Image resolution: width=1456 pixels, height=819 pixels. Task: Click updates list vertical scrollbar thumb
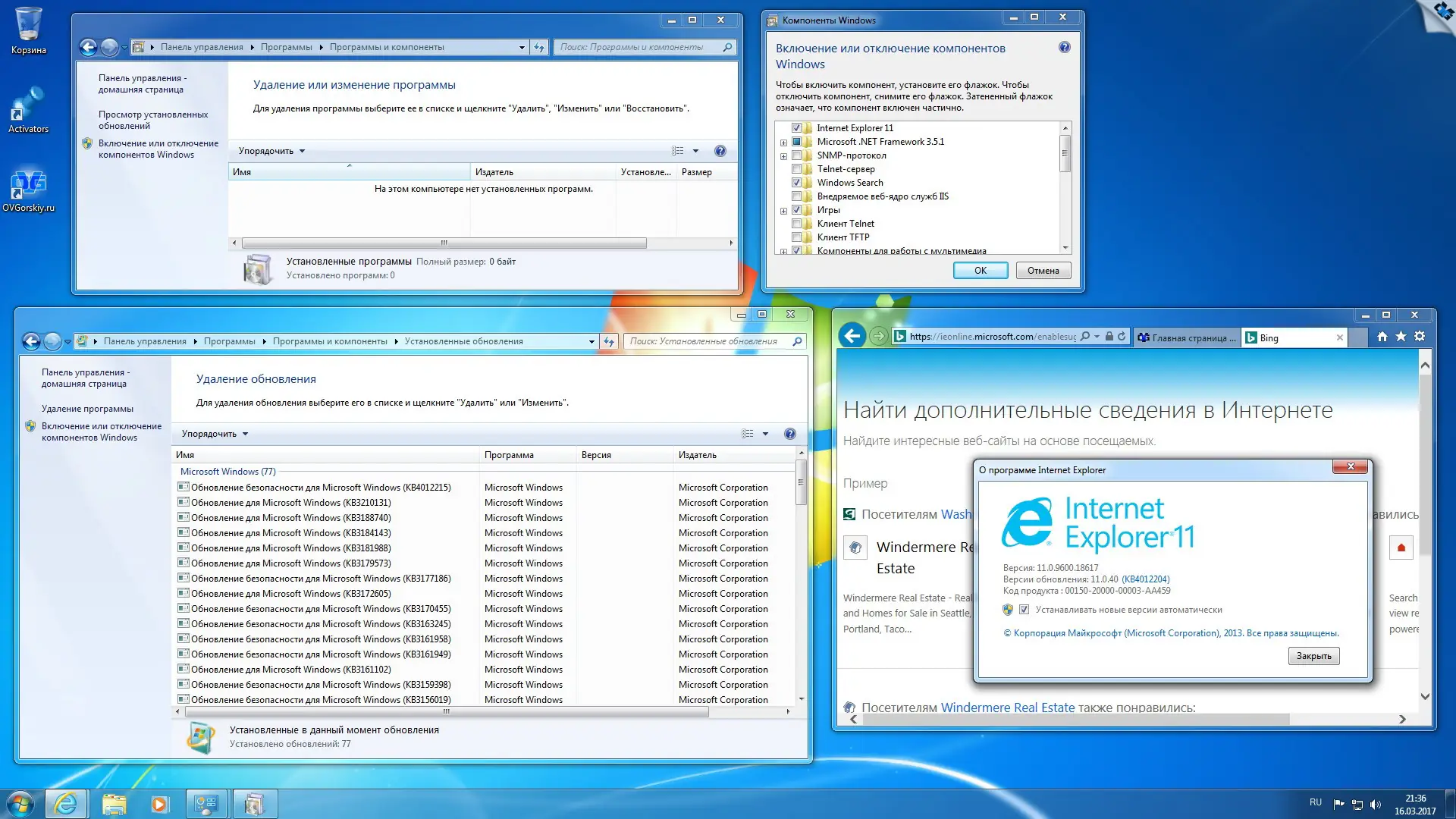(x=801, y=483)
